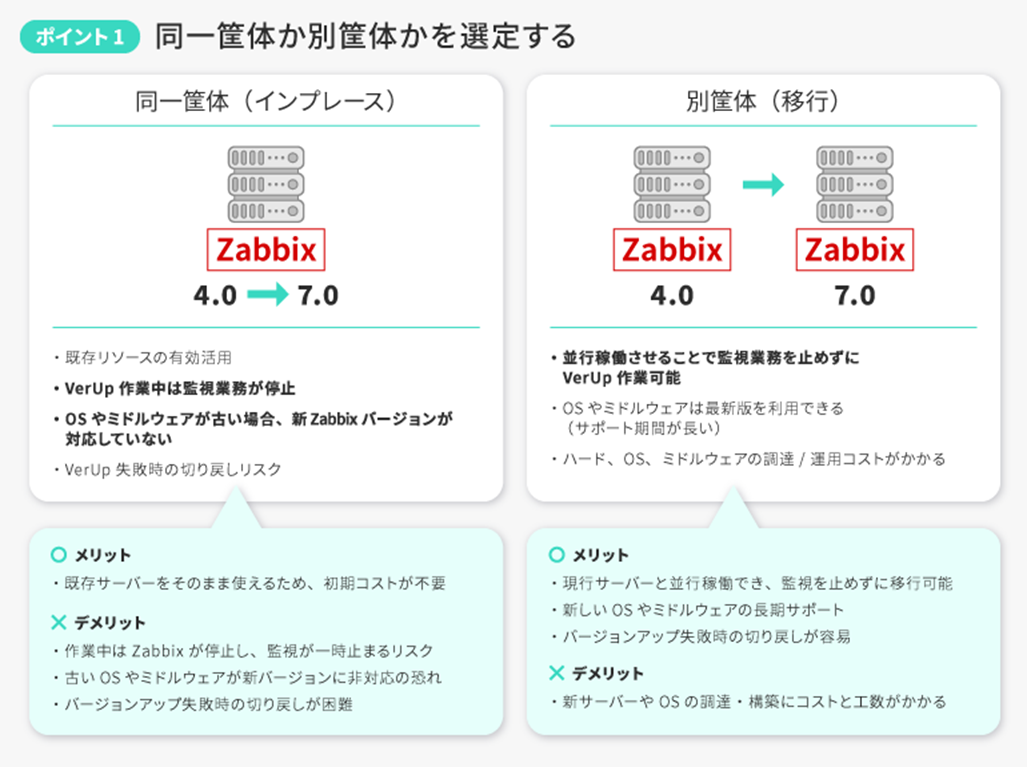Click the Zabbix logo in 同一筐体 card
This screenshot has width=1027, height=767.
pyautogui.click(x=266, y=250)
